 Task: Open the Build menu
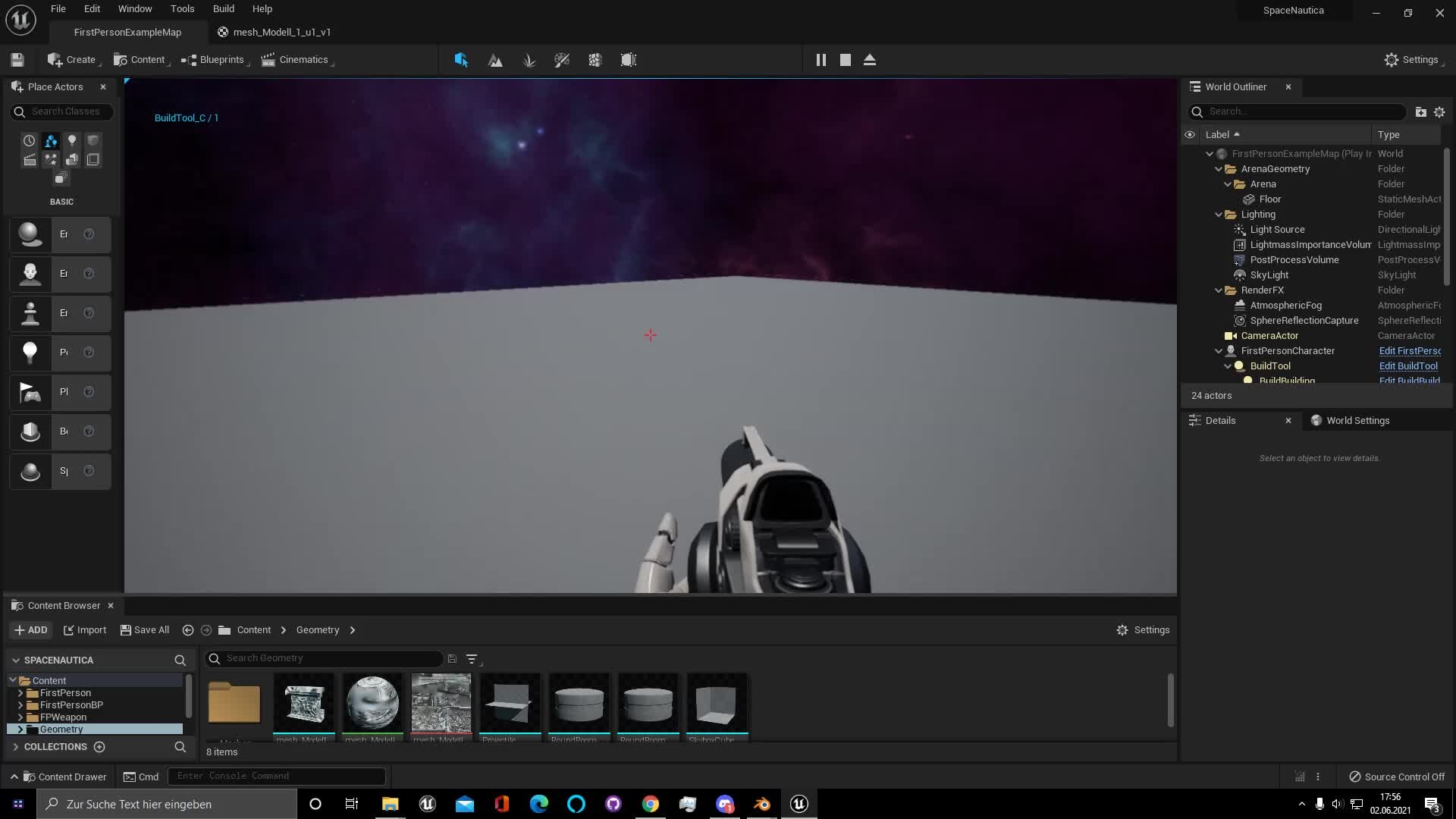[x=223, y=8]
